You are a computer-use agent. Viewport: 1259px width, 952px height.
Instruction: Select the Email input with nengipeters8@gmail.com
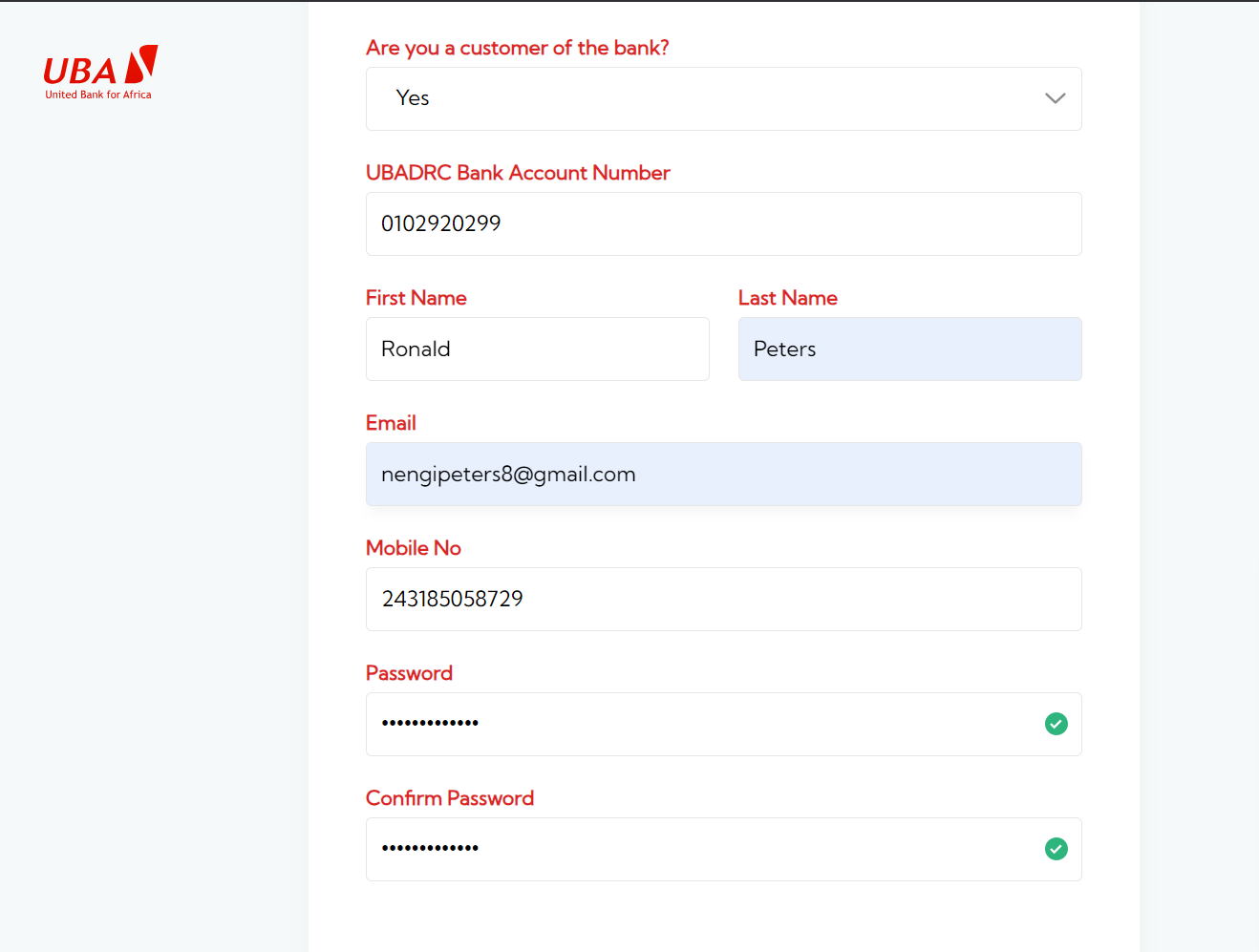tap(723, 475)
